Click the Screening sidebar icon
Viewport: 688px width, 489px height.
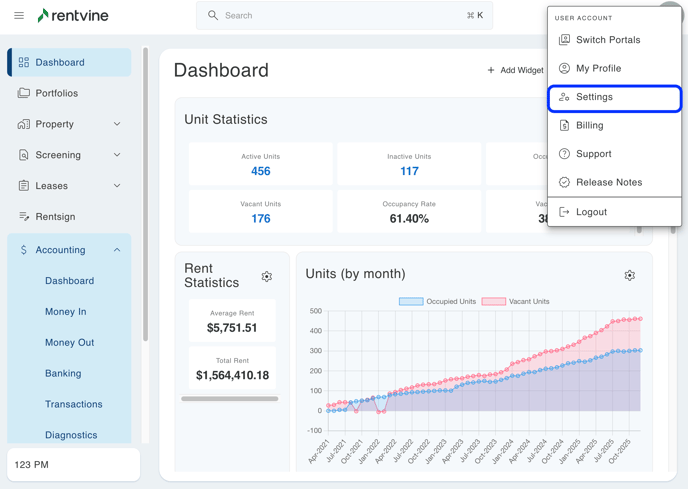(x=24, y=155)
